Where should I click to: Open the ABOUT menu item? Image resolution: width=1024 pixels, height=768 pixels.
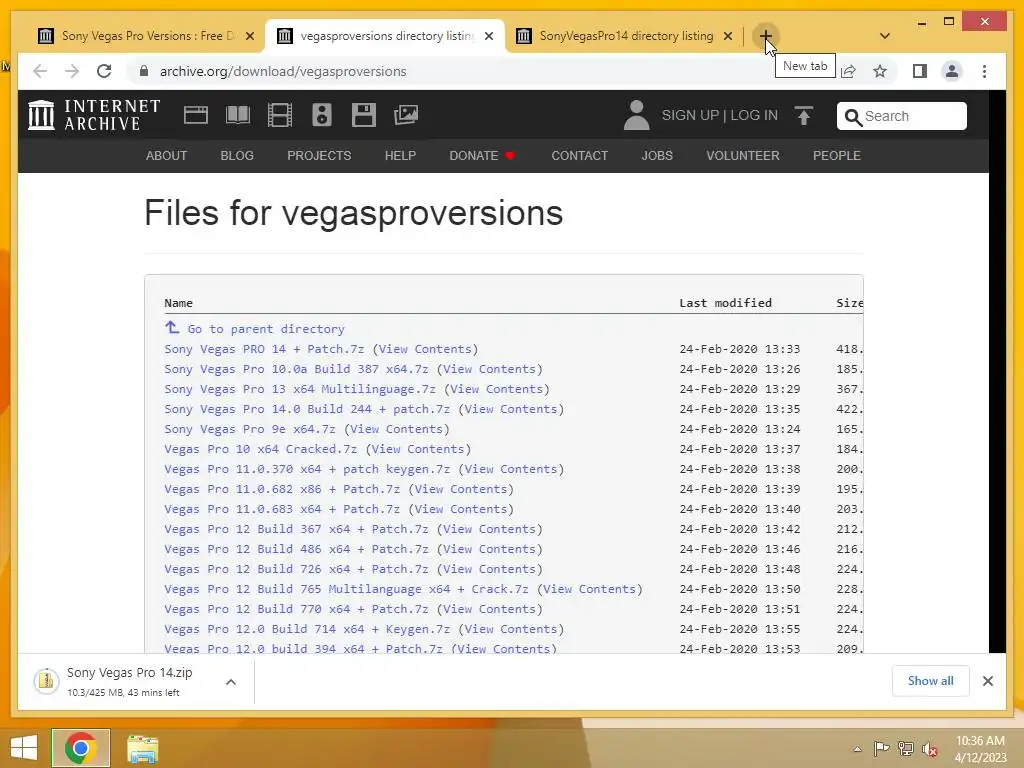pyautogui.click(x=167, y=155)
